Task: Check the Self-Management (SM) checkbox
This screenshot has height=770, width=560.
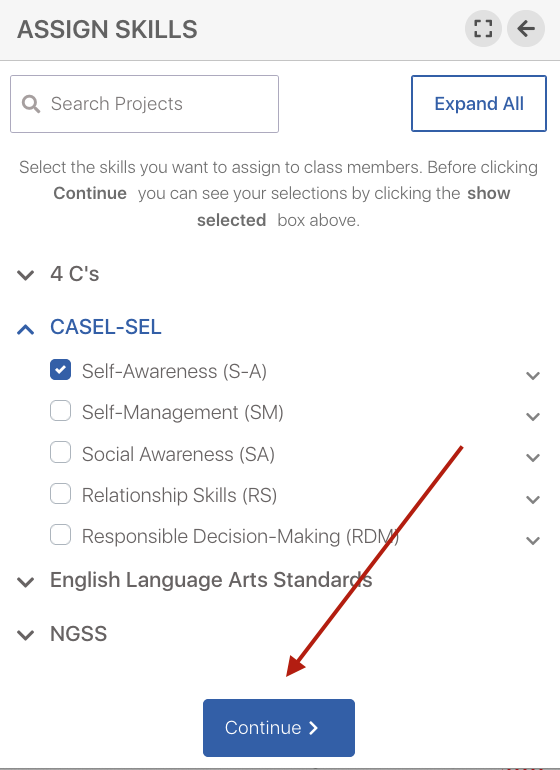Action: (60, 411)
